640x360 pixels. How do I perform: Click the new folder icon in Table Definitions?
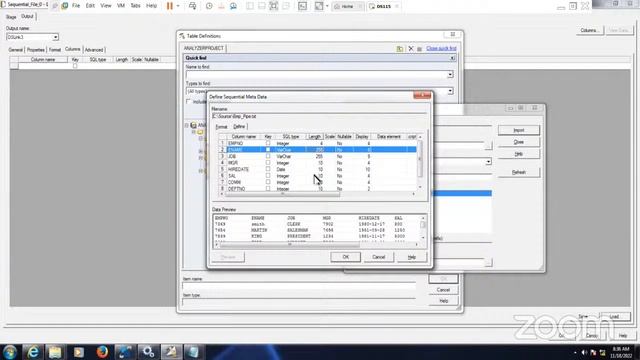point(400,49)
